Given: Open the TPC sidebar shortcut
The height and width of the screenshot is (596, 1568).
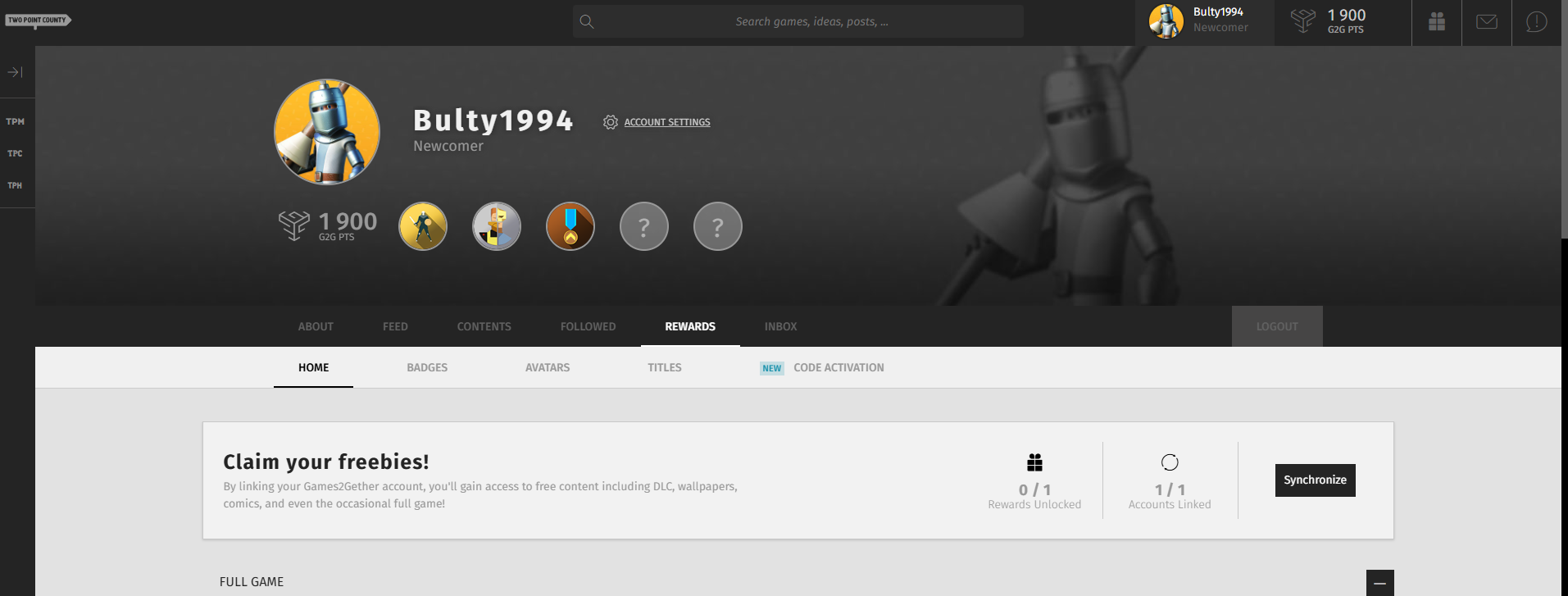Looking at the screenshot, I should pyautogui.click(x=16, y=154).
